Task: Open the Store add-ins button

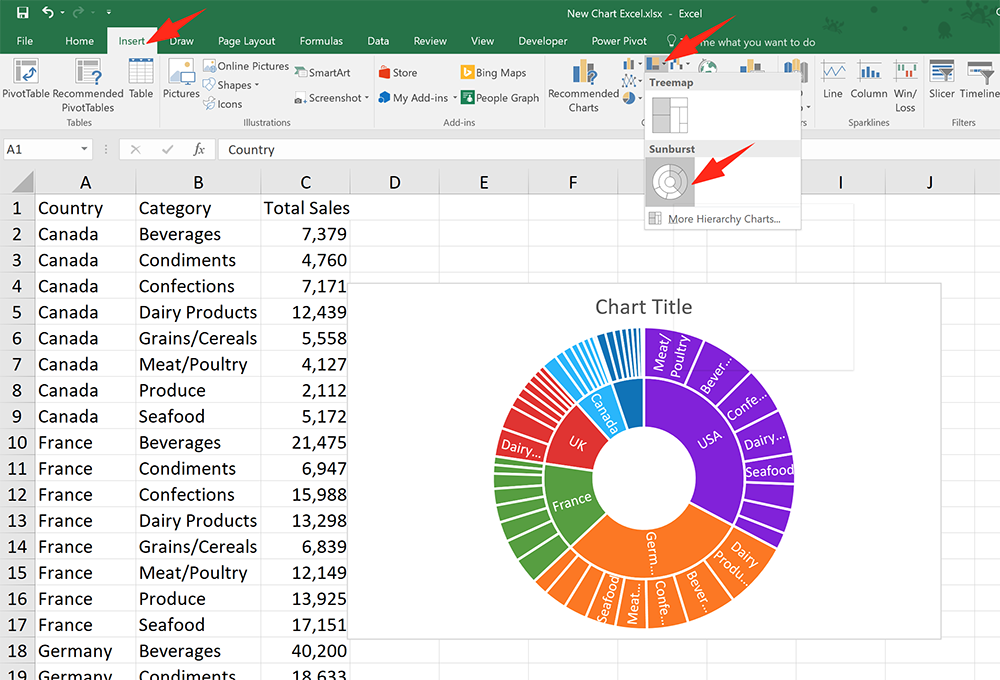Action: [x=404, y=72]
